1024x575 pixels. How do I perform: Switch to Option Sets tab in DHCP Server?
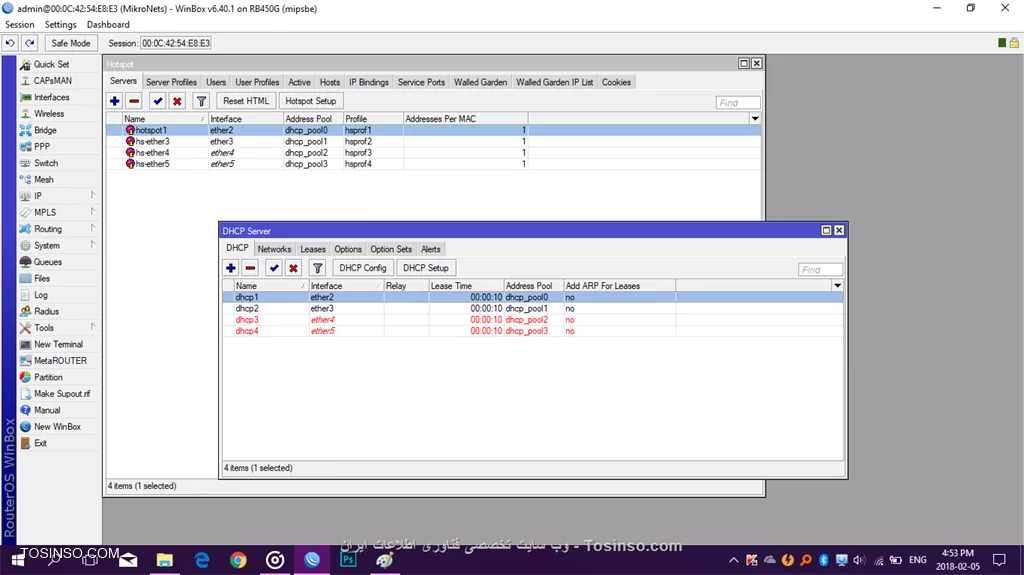click(x=391, y=250)
